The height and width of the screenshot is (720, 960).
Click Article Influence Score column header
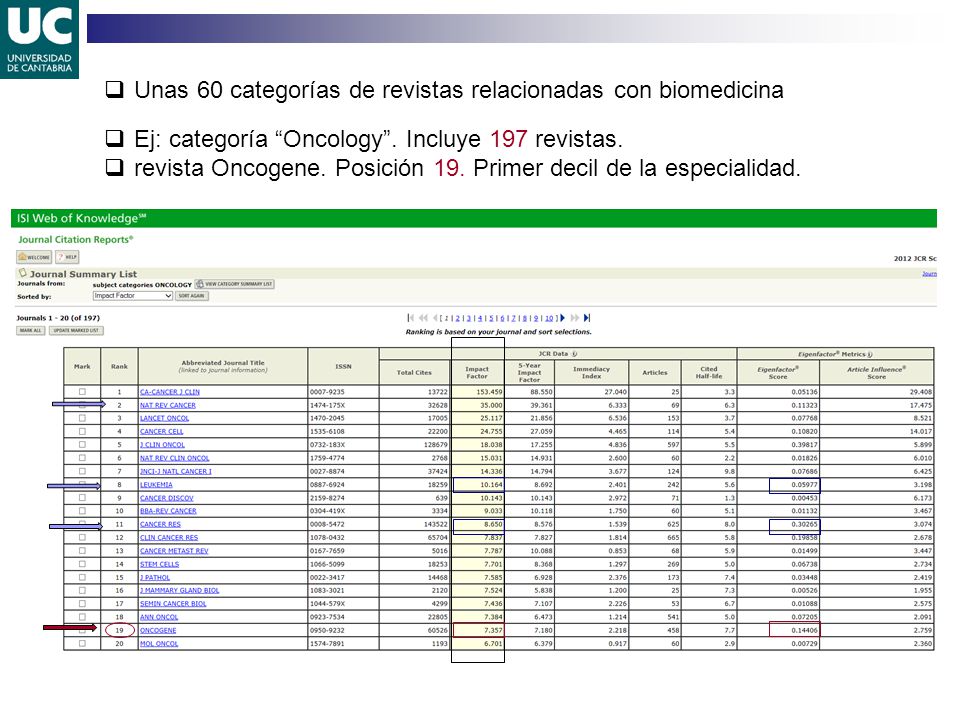point(876,372)
